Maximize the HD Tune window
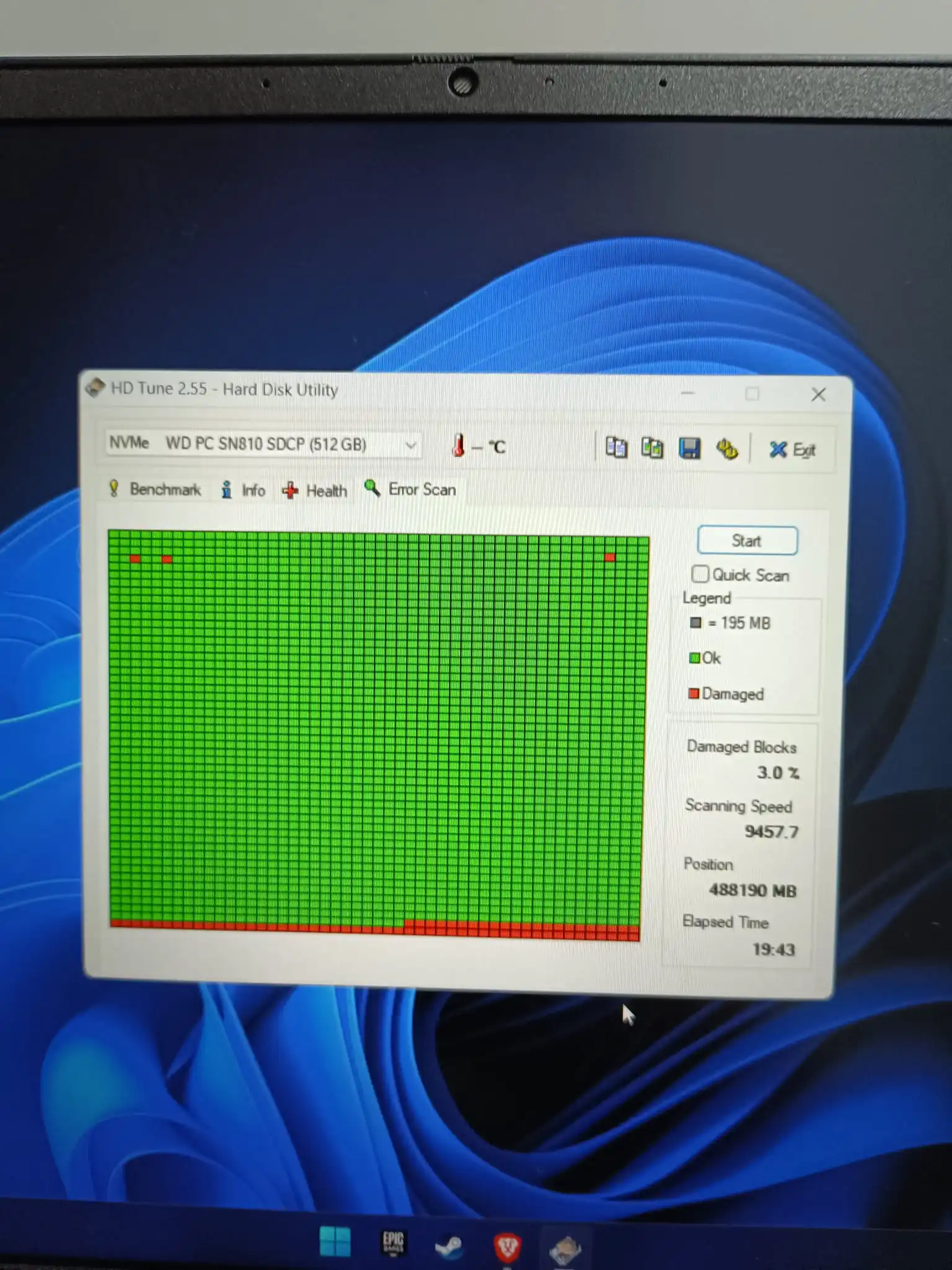Viewport: 952px width, 1270px height. point(752,394)
